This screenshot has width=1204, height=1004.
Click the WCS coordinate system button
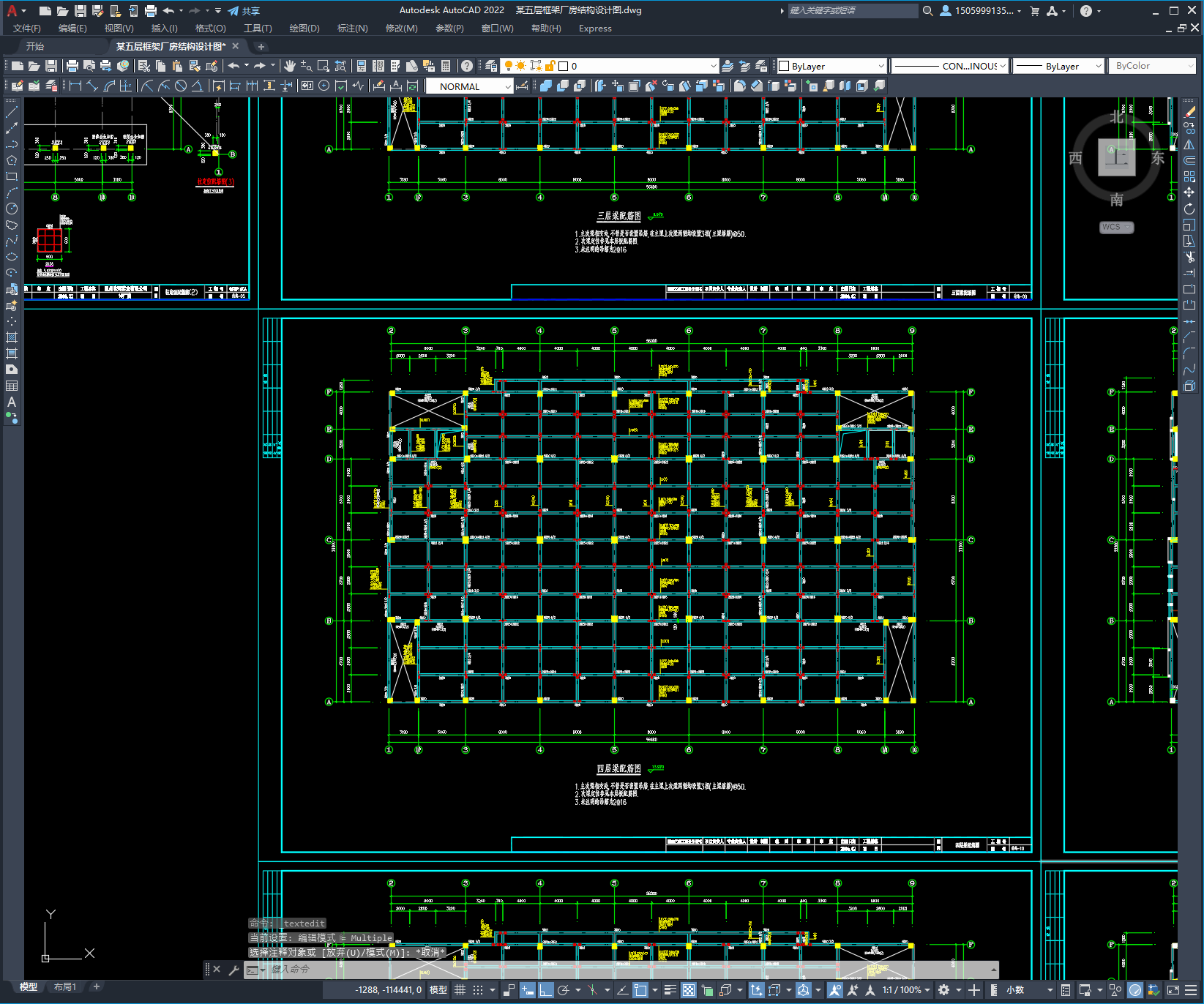tap(1116, 227)
